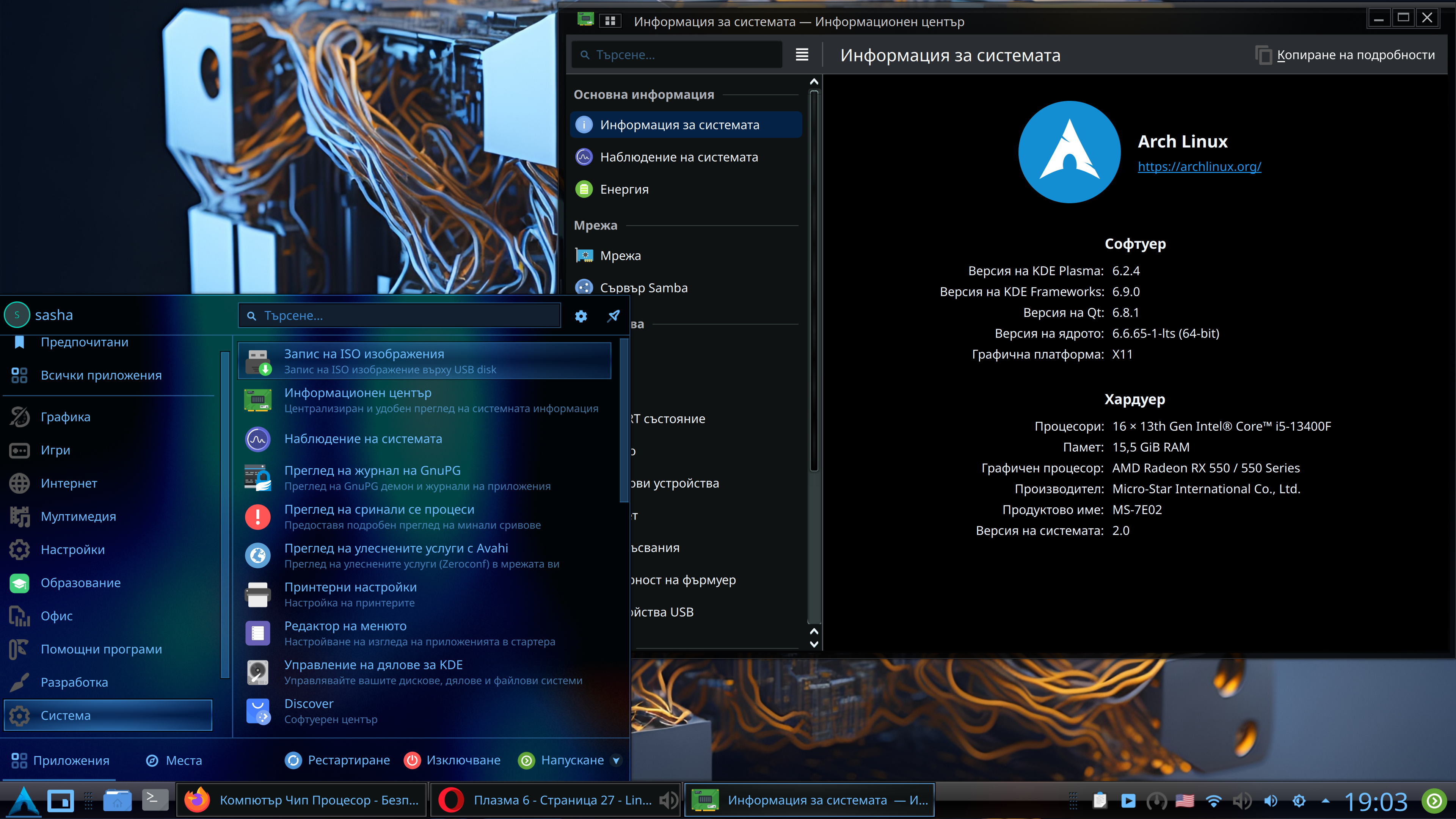Click the launcher applications list scrollbar
This screenshot has height=819, width=1456.
623,420
